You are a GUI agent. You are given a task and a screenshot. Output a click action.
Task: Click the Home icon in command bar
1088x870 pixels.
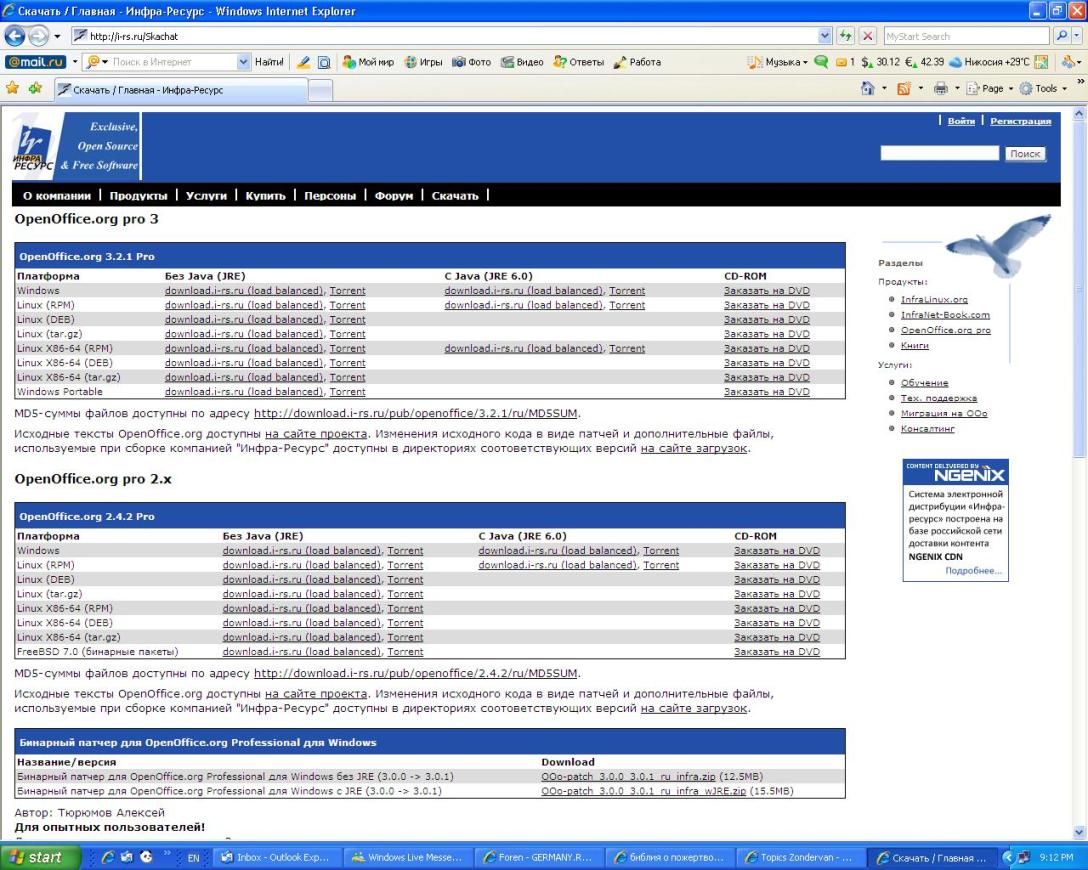pos(867,88)
